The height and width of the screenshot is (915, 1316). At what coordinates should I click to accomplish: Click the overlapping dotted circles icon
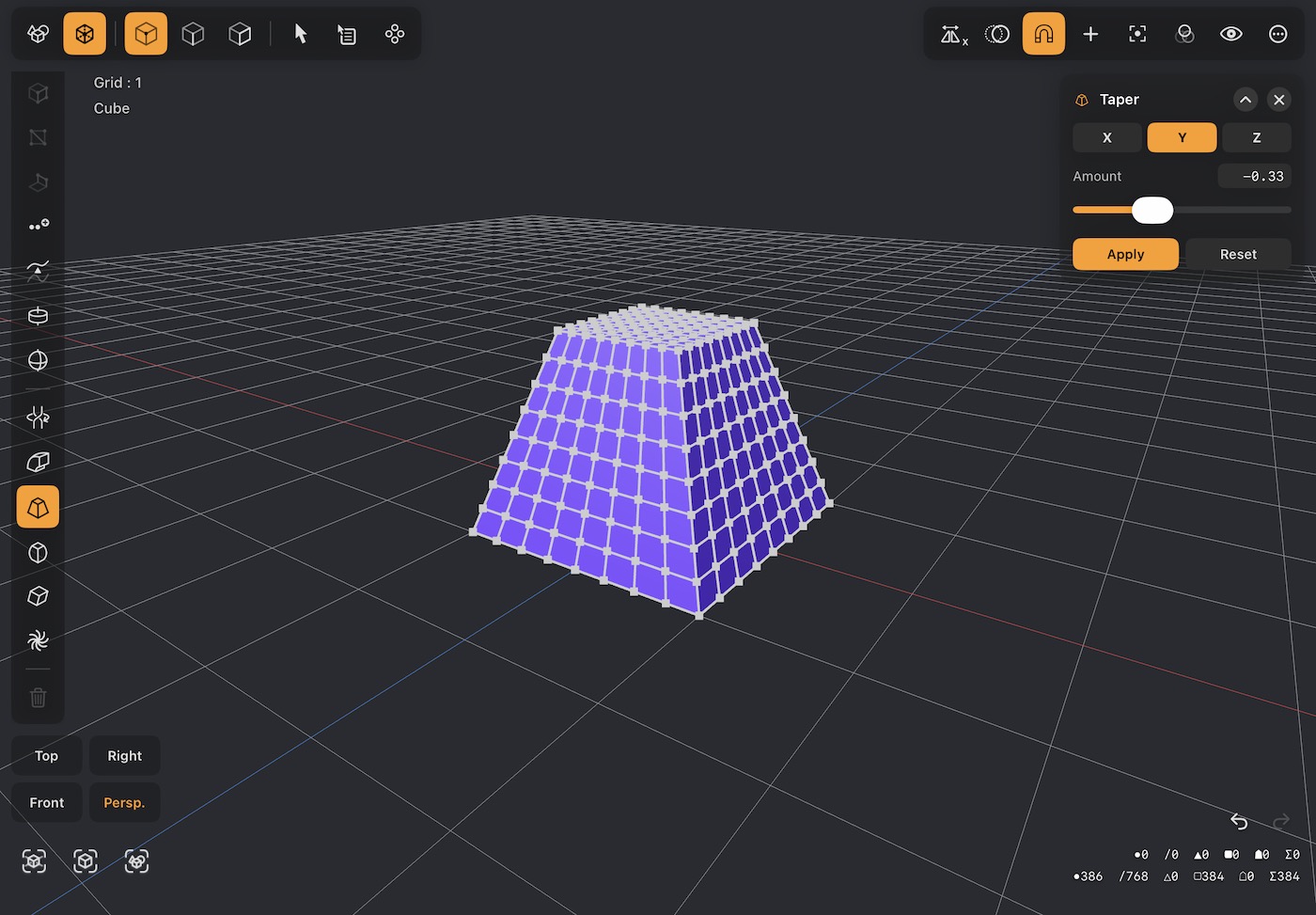(x=997, y=34)
